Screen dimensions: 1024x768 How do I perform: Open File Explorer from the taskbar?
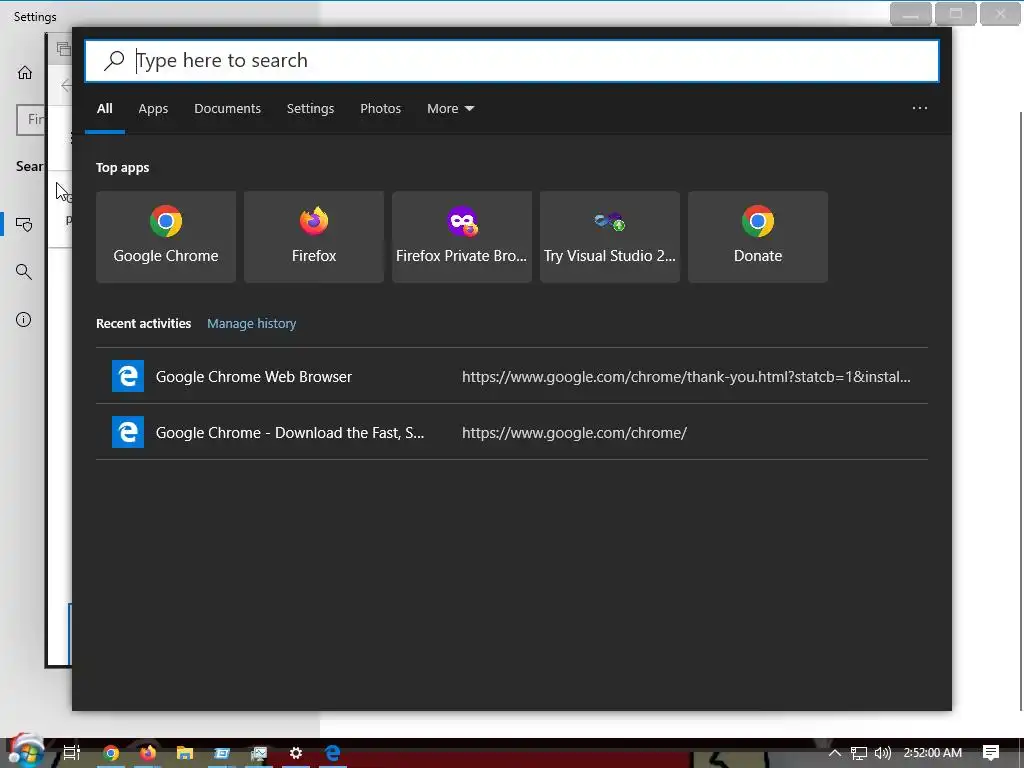(x=185, y=753)
